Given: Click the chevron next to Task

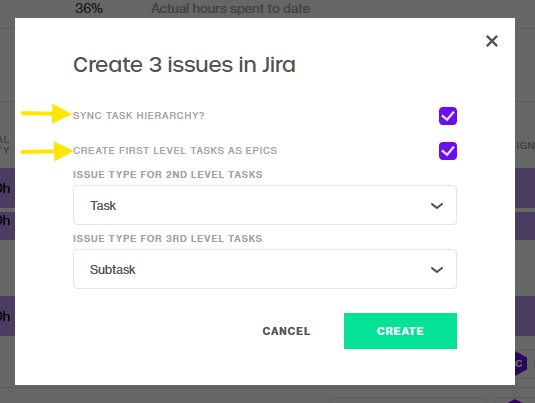Looking at the screenshot, I should (437, 206).
